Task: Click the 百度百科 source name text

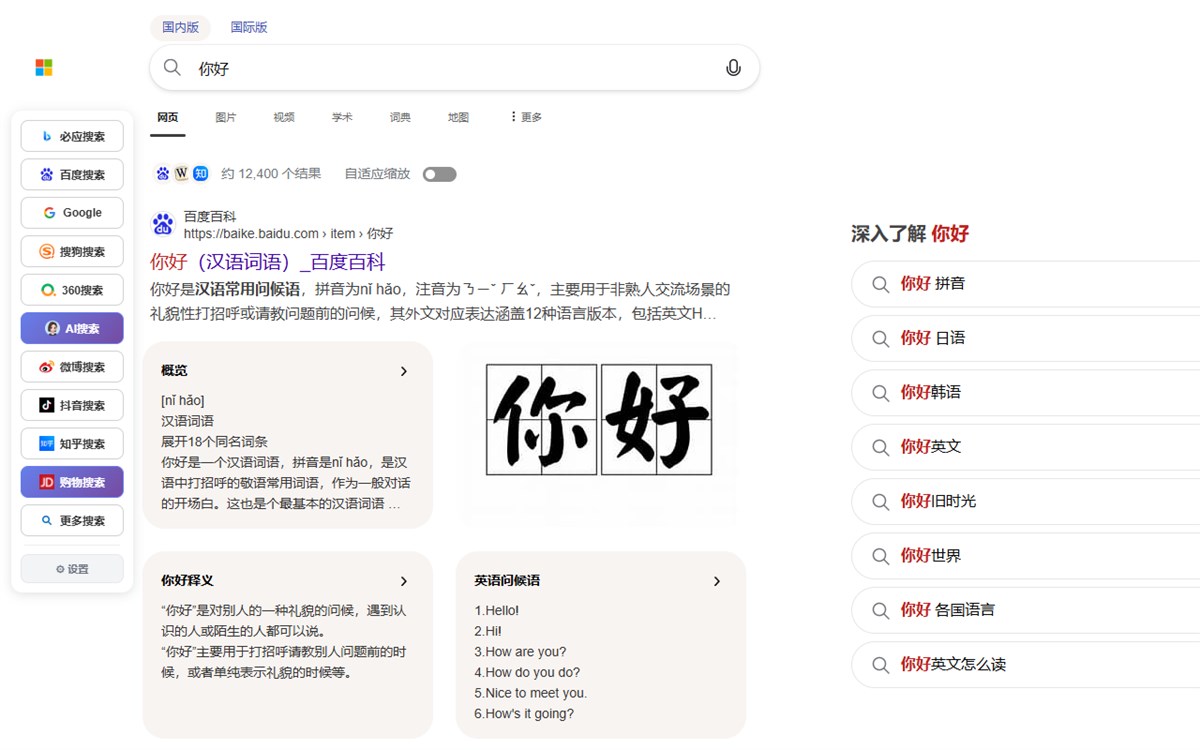Action: tap(210, 217)
